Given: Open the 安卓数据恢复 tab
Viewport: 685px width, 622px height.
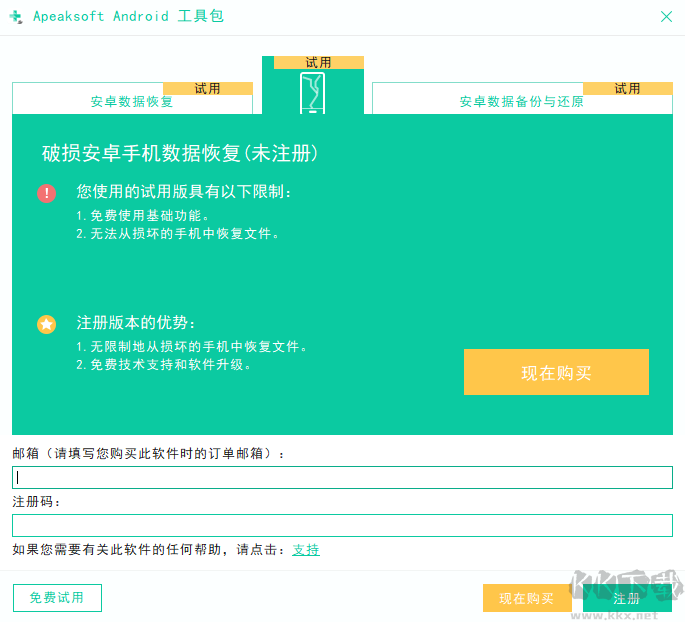Looking at the screenshot, I should coord(132,99).
